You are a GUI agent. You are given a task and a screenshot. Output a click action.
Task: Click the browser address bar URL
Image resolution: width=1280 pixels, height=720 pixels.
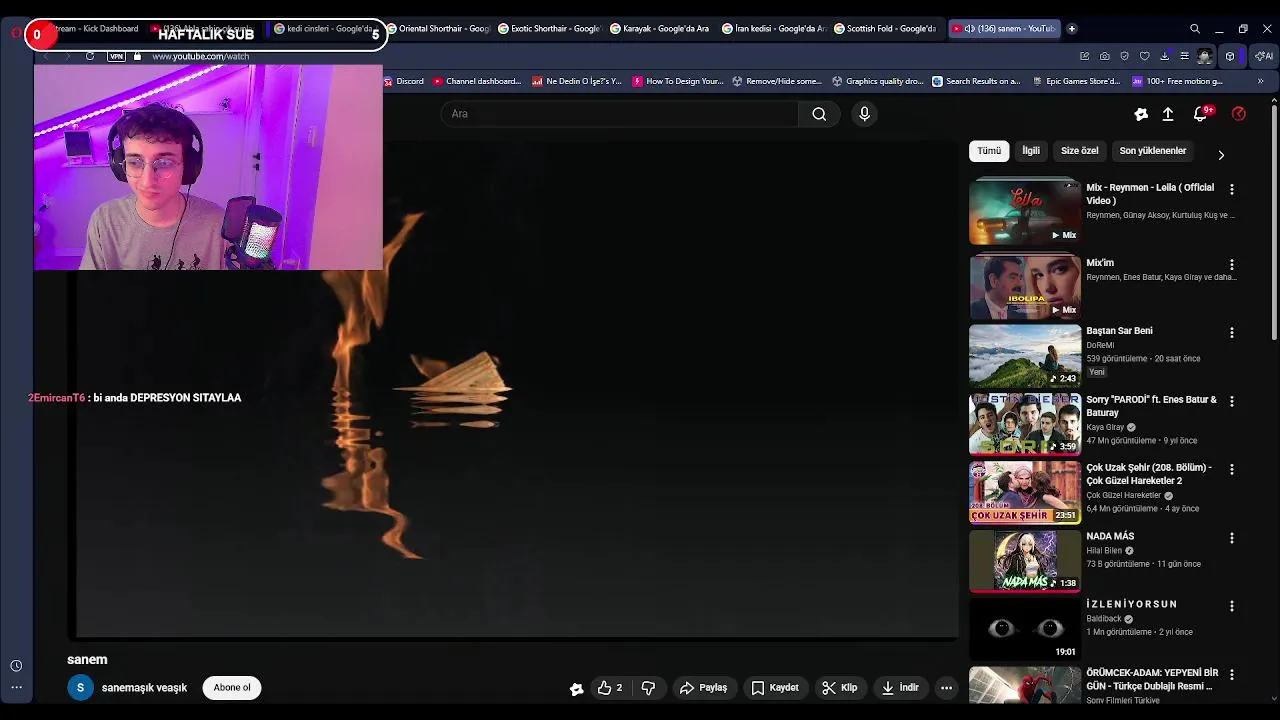(x=200, y=56)
